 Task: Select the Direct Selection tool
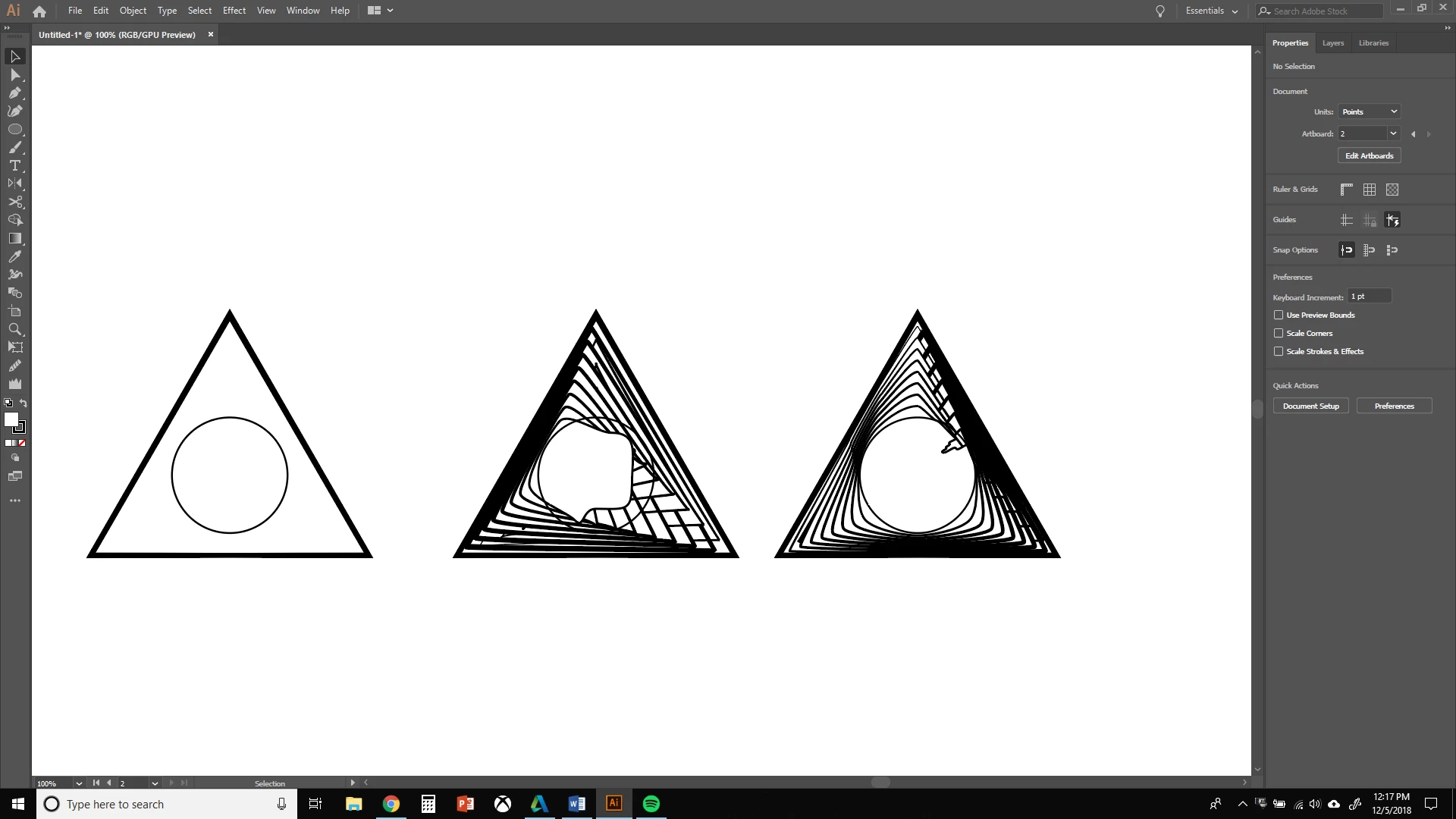click(x=14, y=75)
